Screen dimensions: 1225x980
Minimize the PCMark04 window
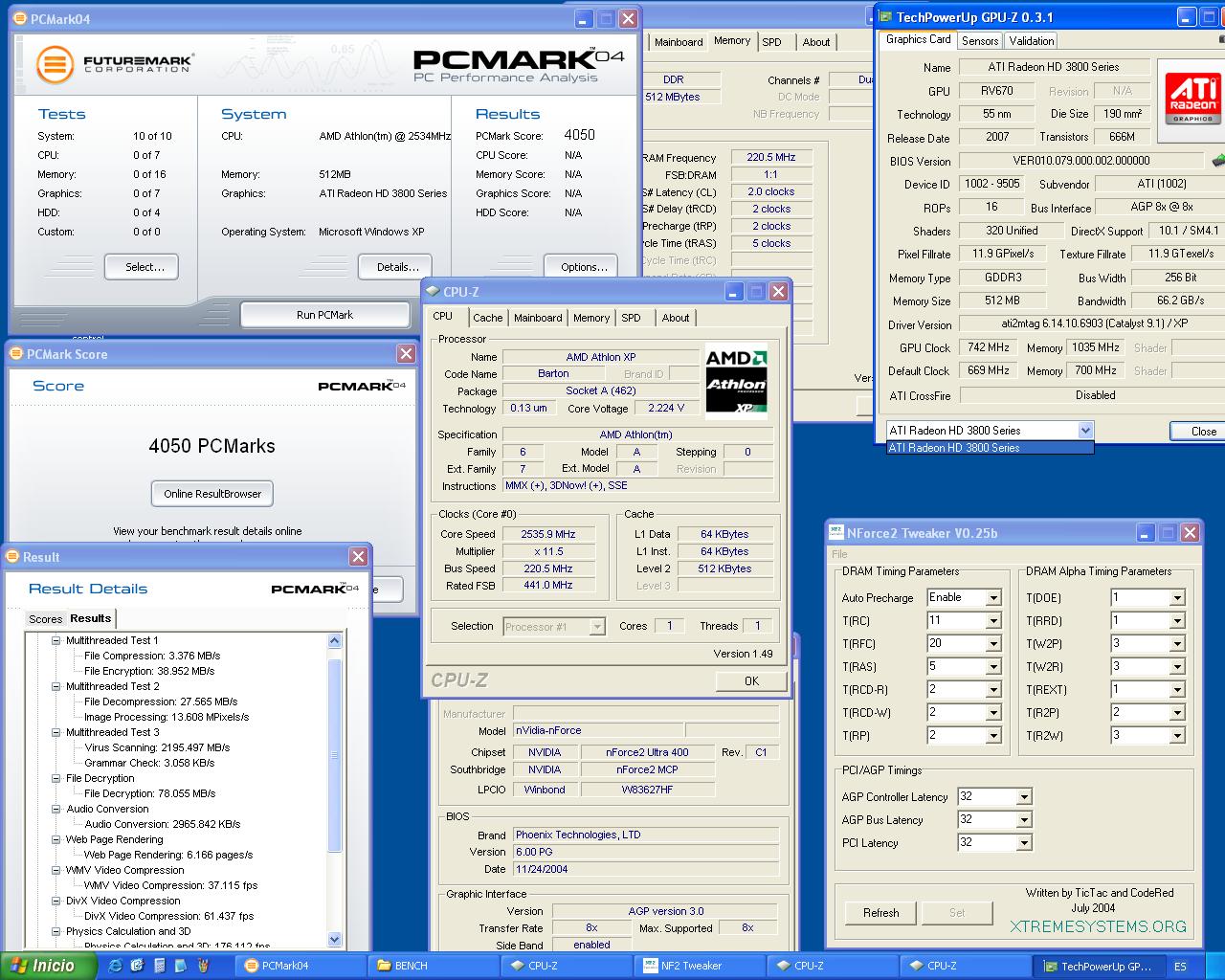click(583, 19)
